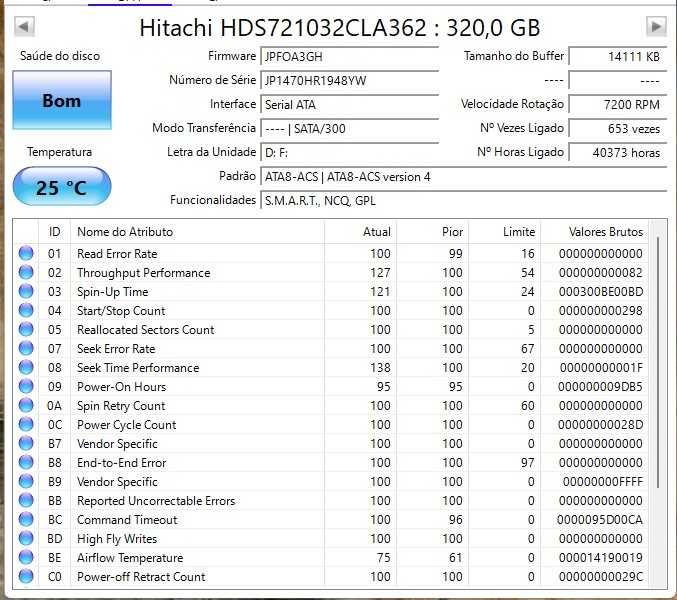677x600 pixels.
Task: Click status icon for Seek Time Performance
Action: coord(26,367)
